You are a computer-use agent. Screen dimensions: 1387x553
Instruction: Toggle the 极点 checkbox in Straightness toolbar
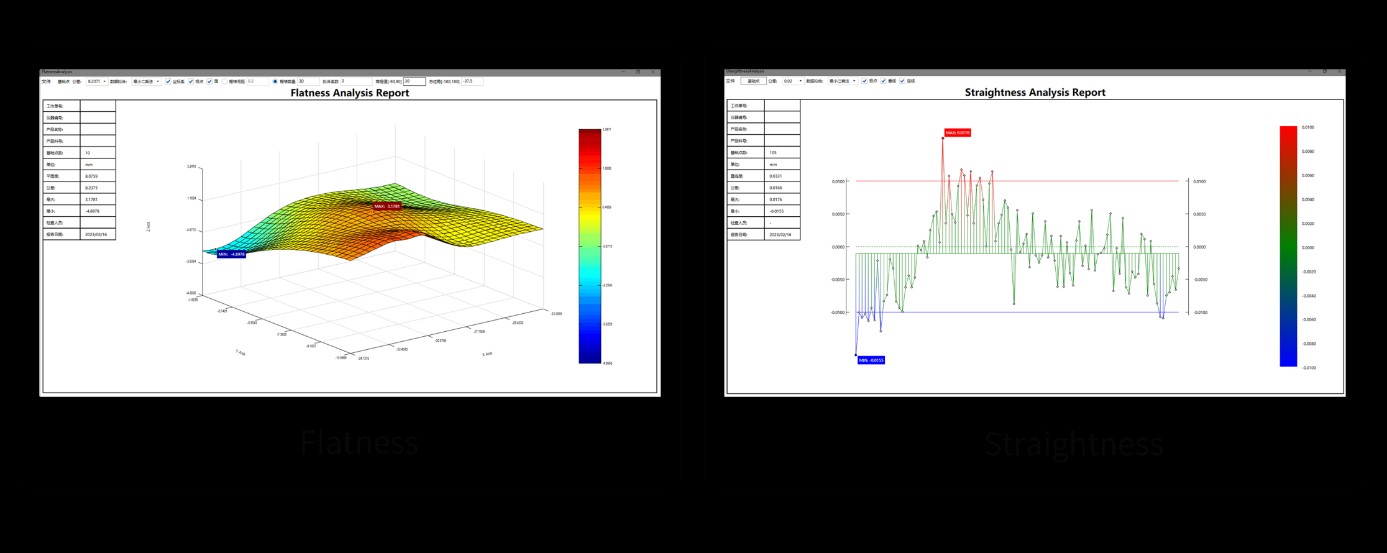(x=864, y=81)
